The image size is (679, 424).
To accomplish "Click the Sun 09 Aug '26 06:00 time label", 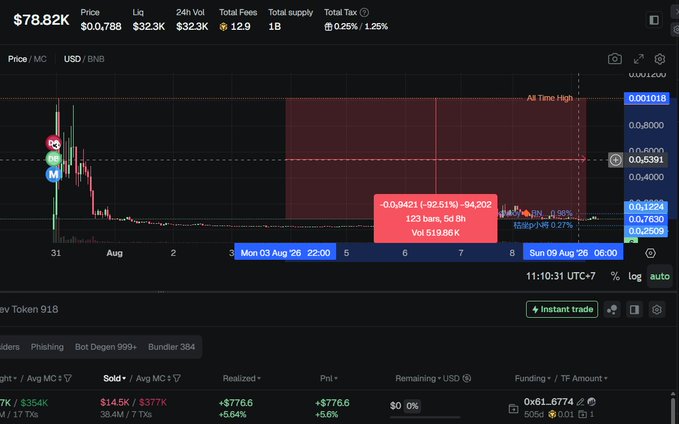I will 573,253.
